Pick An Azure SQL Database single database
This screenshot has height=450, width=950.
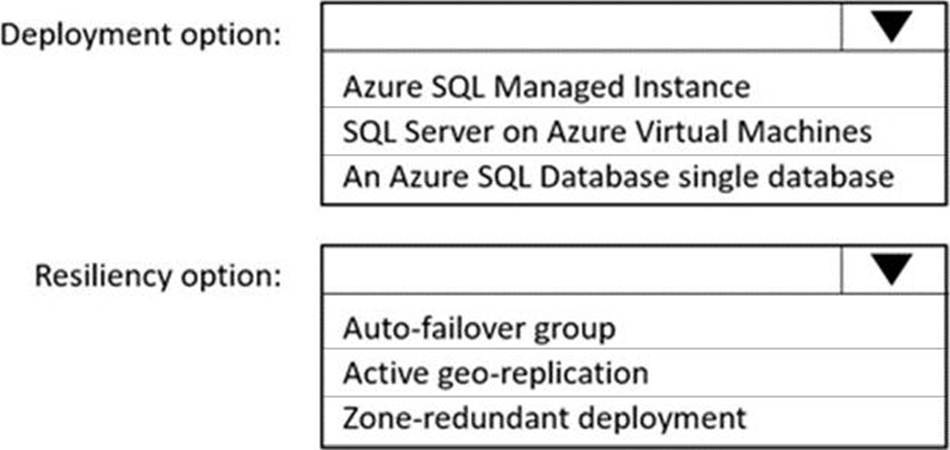coord(617,177)
